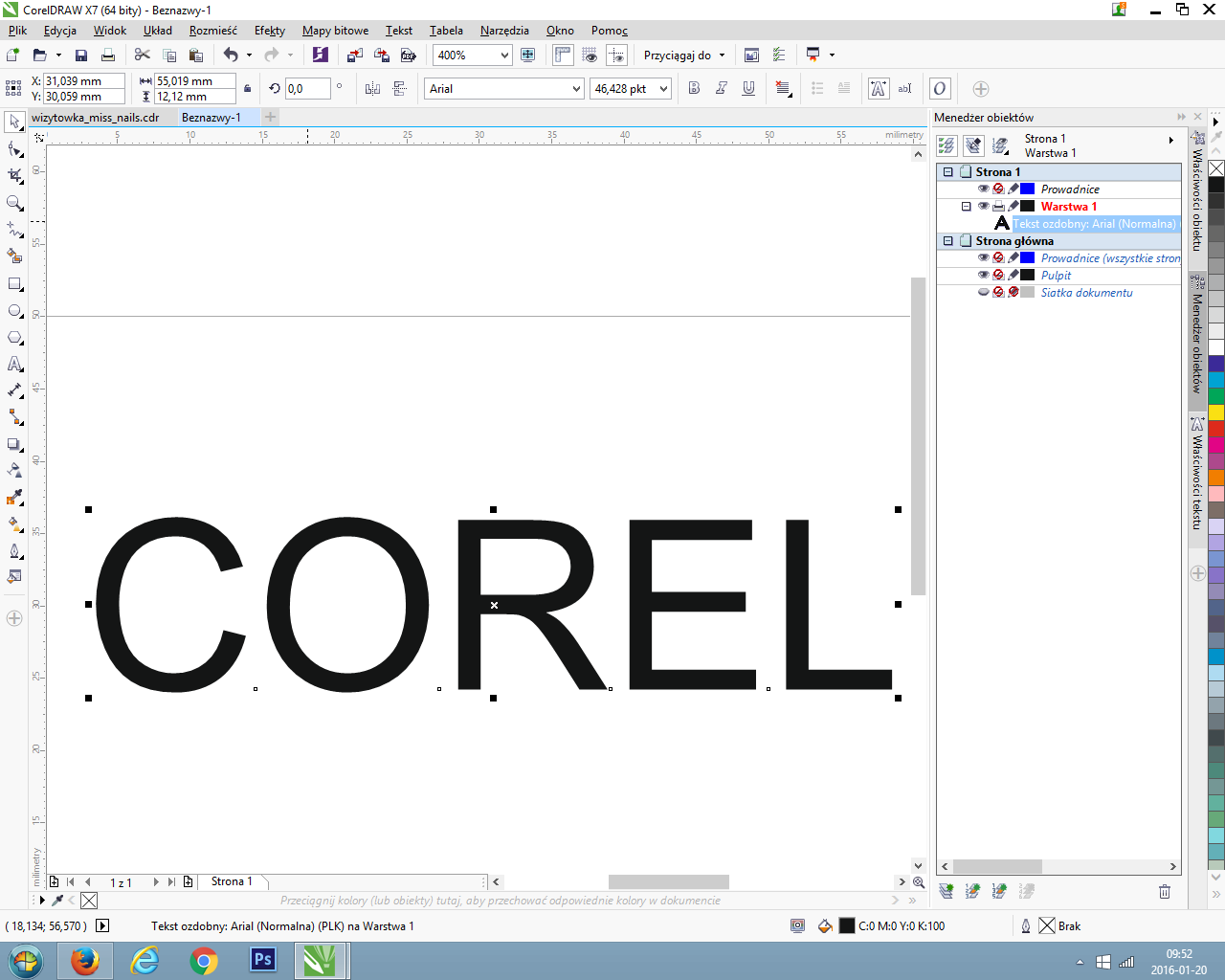Screen dimensions: 1225x980
Task: Open the zoom level dropdown showing 400%
Action: pyautogui.click(x=504, y=56)
